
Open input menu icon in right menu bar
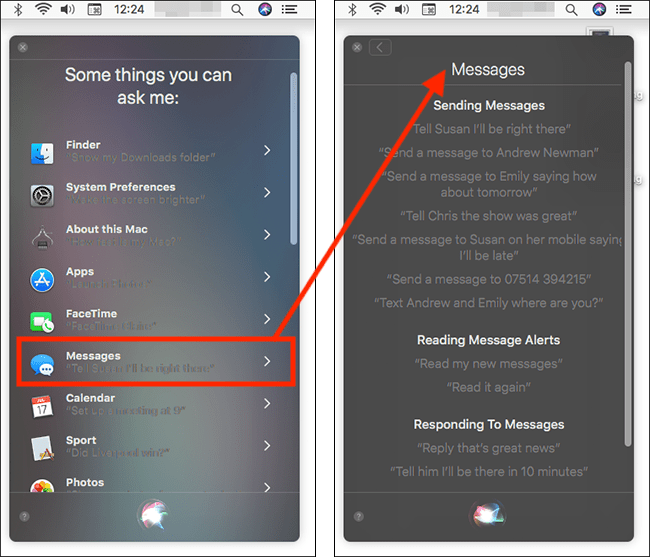[429, 10]
